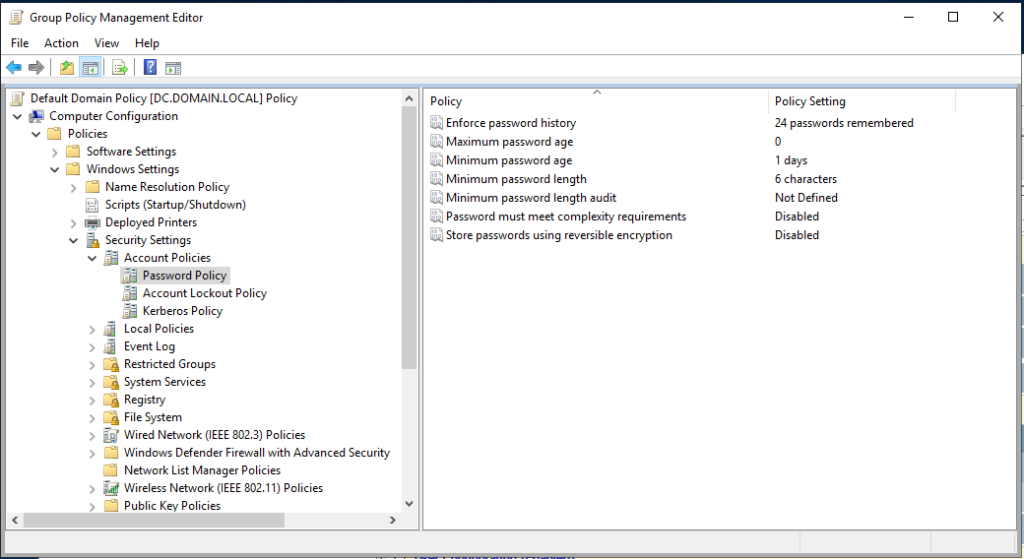Select the File System tree item
The image size is (1024, 559).
[153, 417]
